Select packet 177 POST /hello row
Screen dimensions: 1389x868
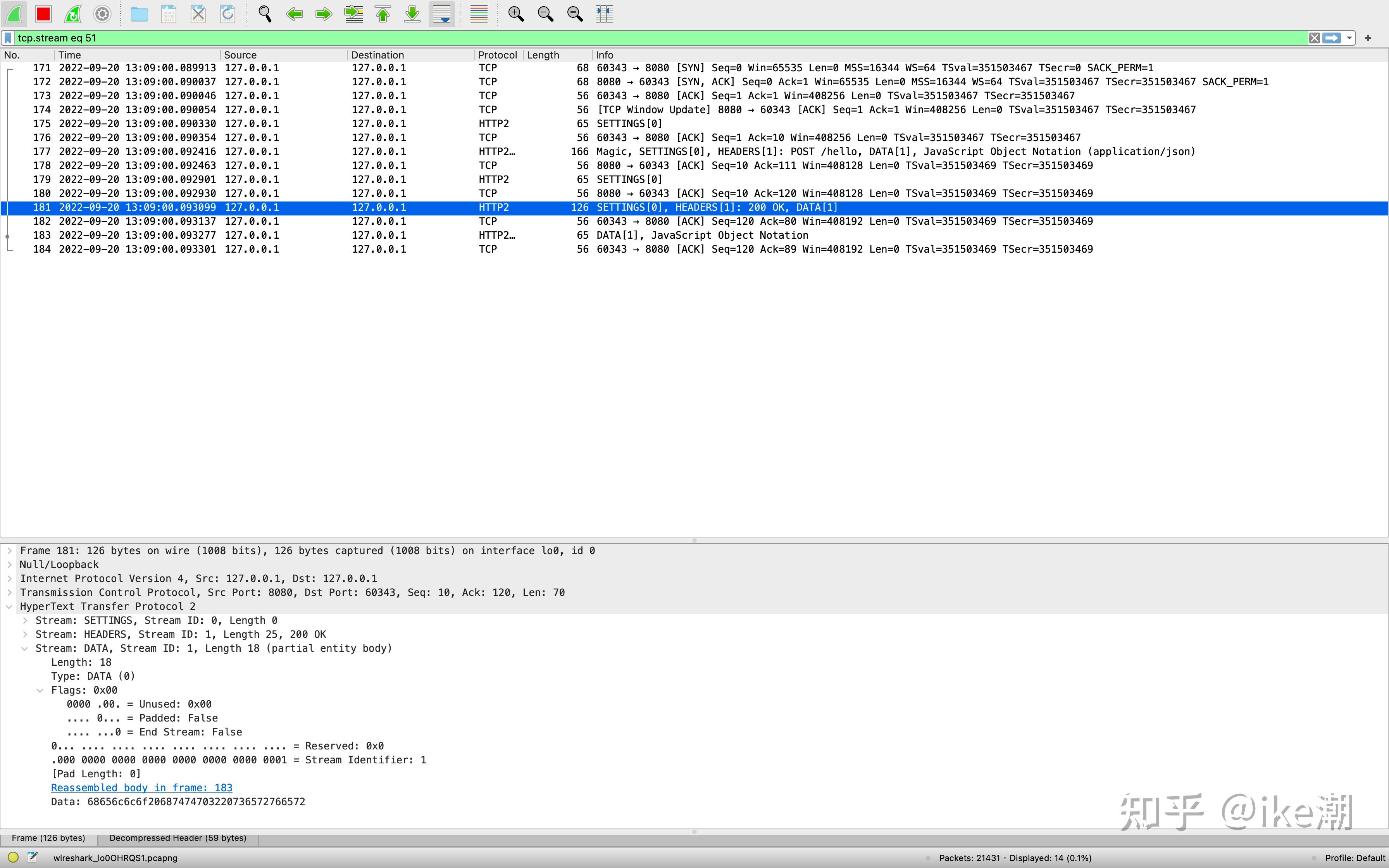pyautogui.click(x=574, y=152)
